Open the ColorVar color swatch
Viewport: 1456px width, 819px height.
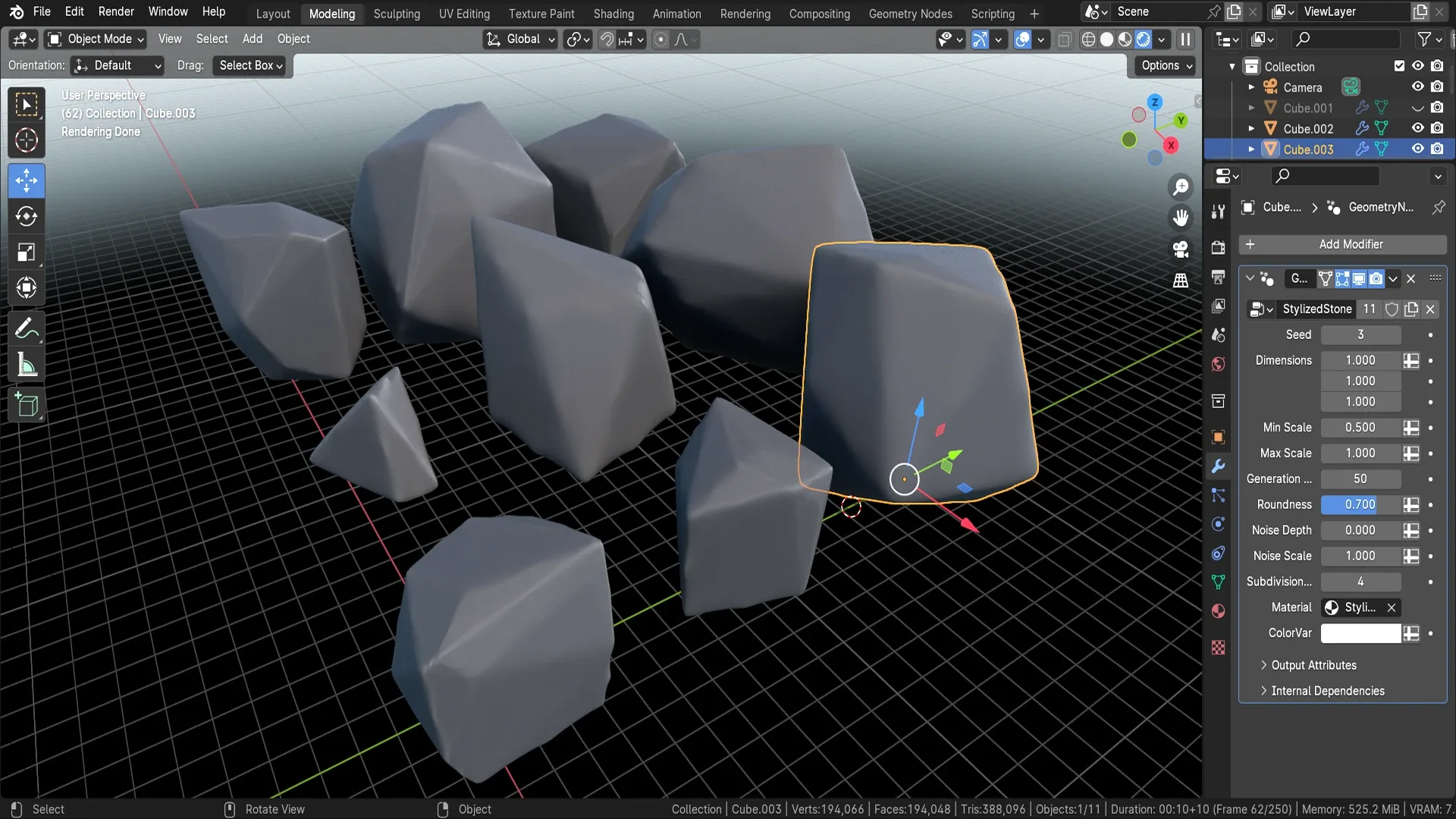pos(1360,633)
